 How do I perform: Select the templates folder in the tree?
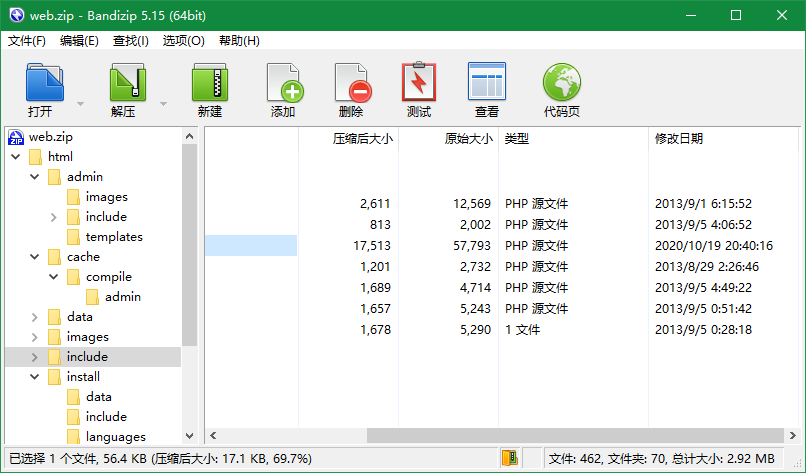[114, 237]
